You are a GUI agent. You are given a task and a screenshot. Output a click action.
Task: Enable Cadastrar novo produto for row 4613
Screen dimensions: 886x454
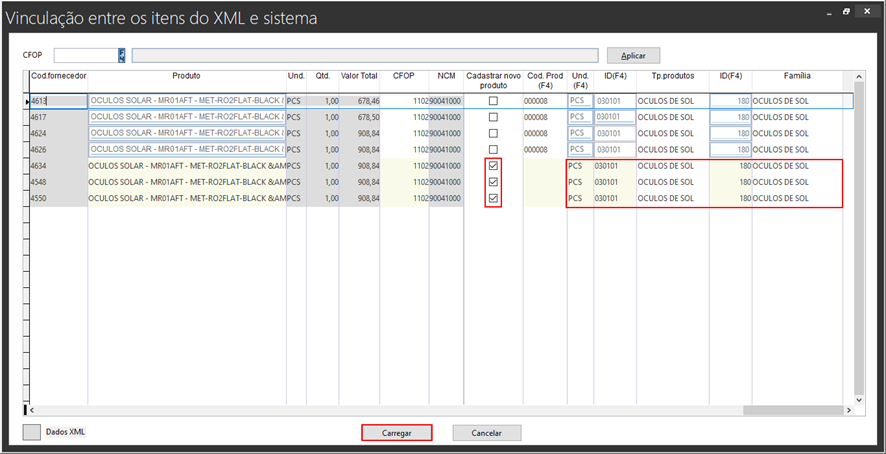pos(492,101)
